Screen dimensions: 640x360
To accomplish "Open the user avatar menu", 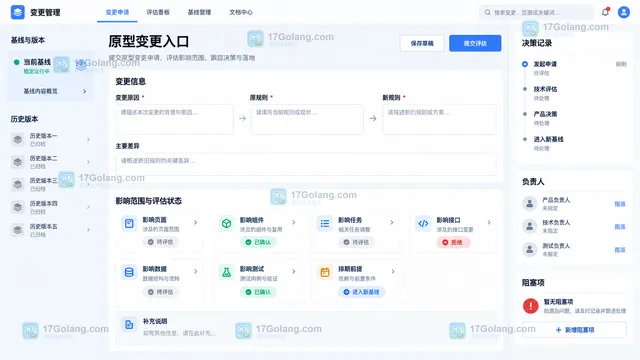I will point(624,12).
